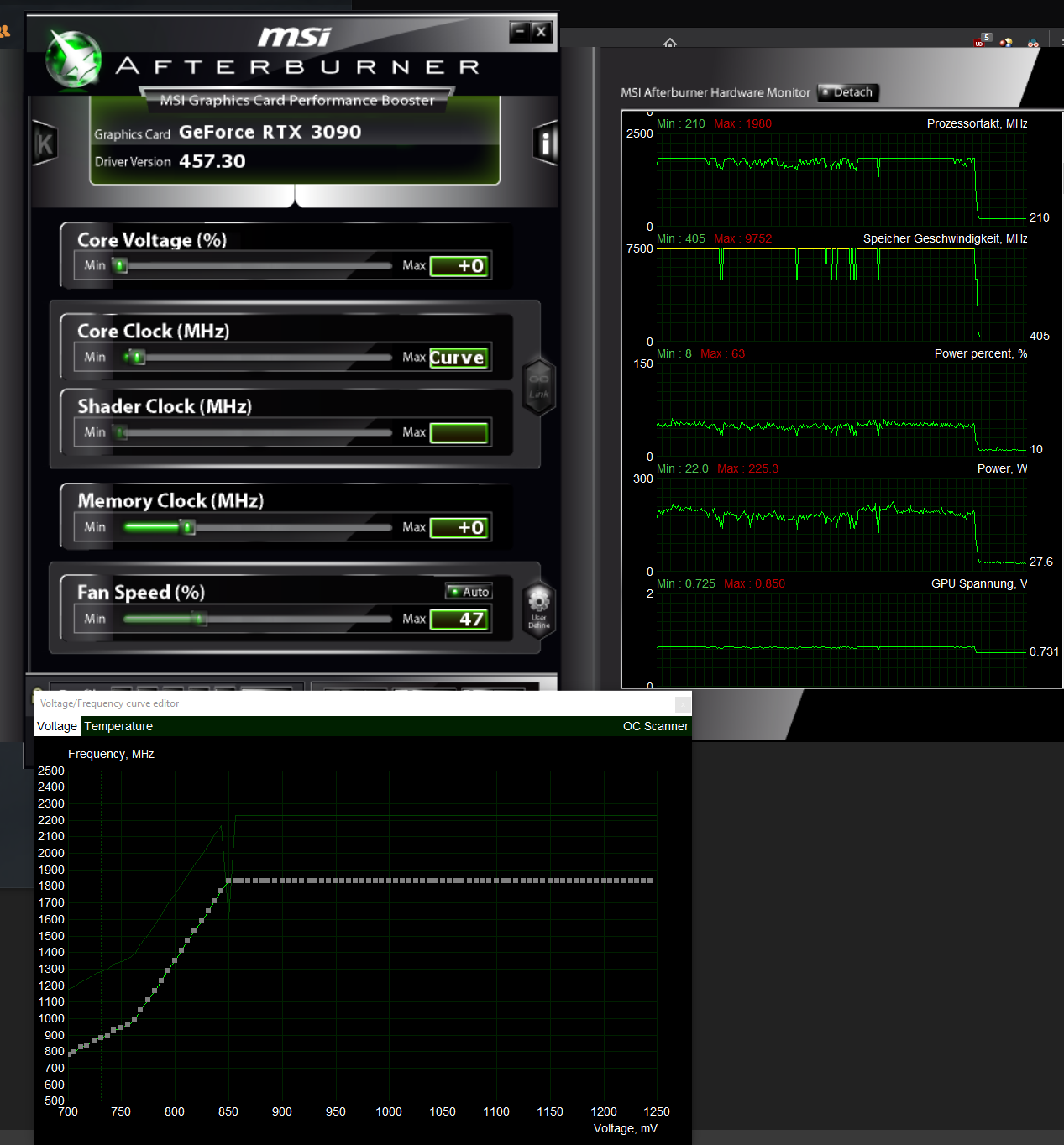Click the Voltage/Frequency curve editor title text
Screen dimensions: 1064x1145
click(x=109, y=703)
